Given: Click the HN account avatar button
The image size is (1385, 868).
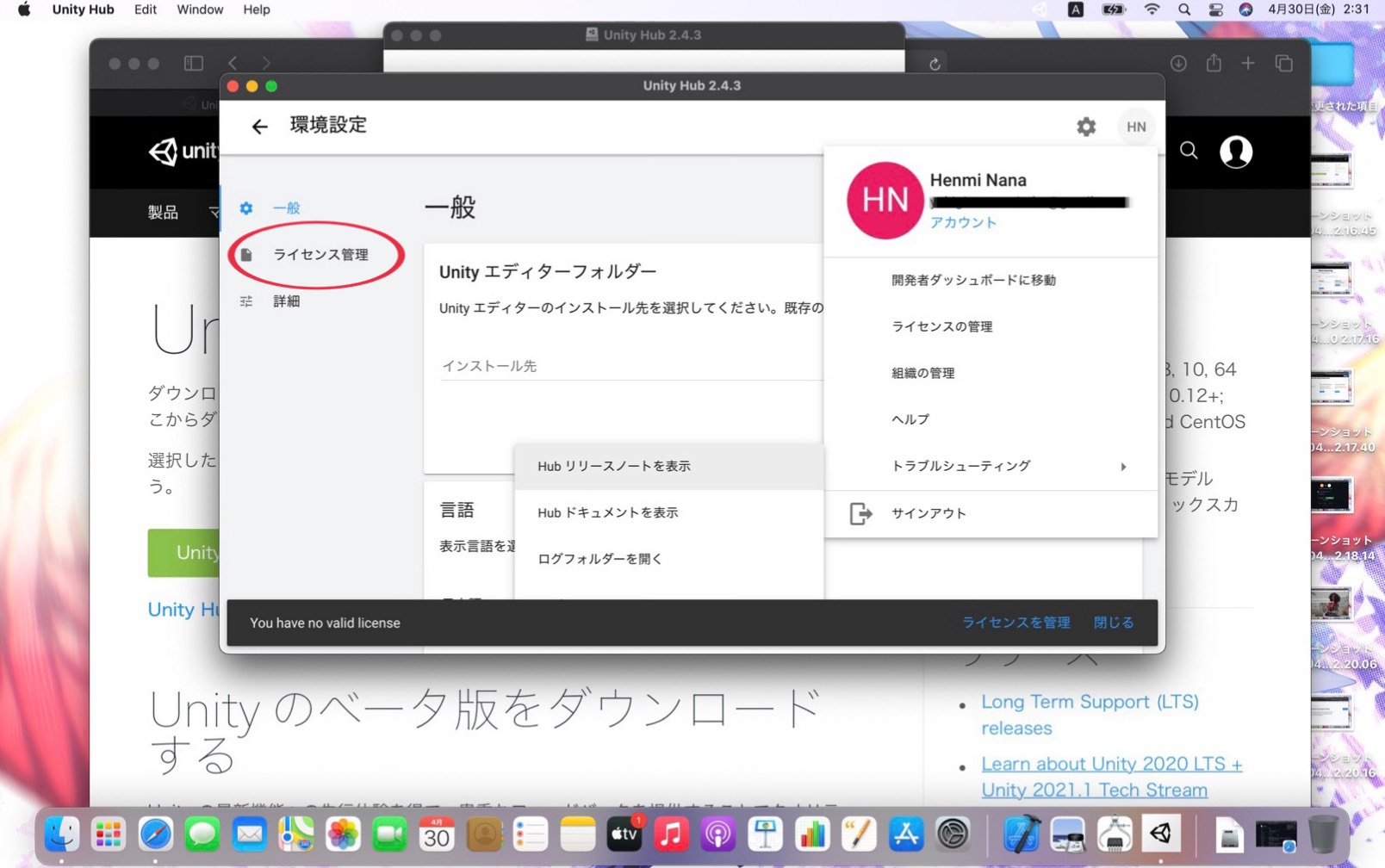Looking at the screenshot, I should [1136, 127].
